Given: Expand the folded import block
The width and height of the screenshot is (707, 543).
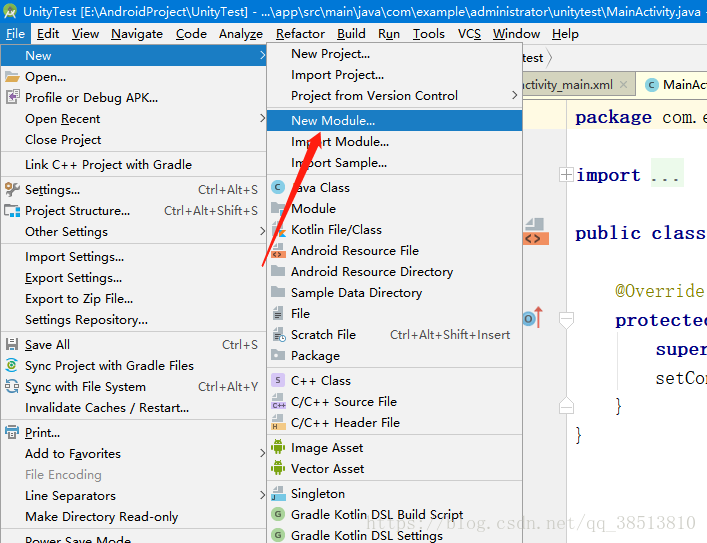Looking at the screenshot, I should (x=566, y=175).
